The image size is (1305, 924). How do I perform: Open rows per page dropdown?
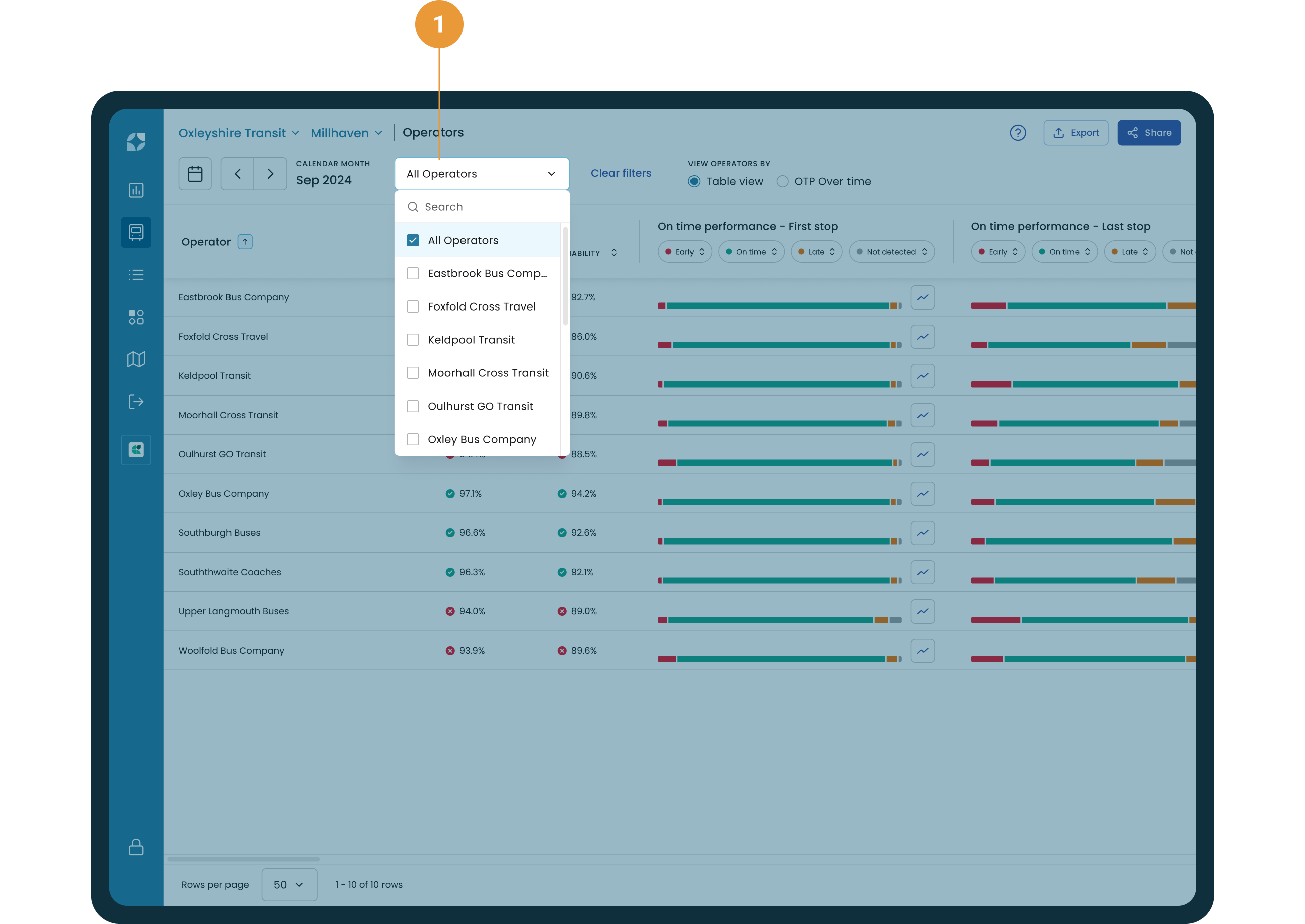pos(288,884)
